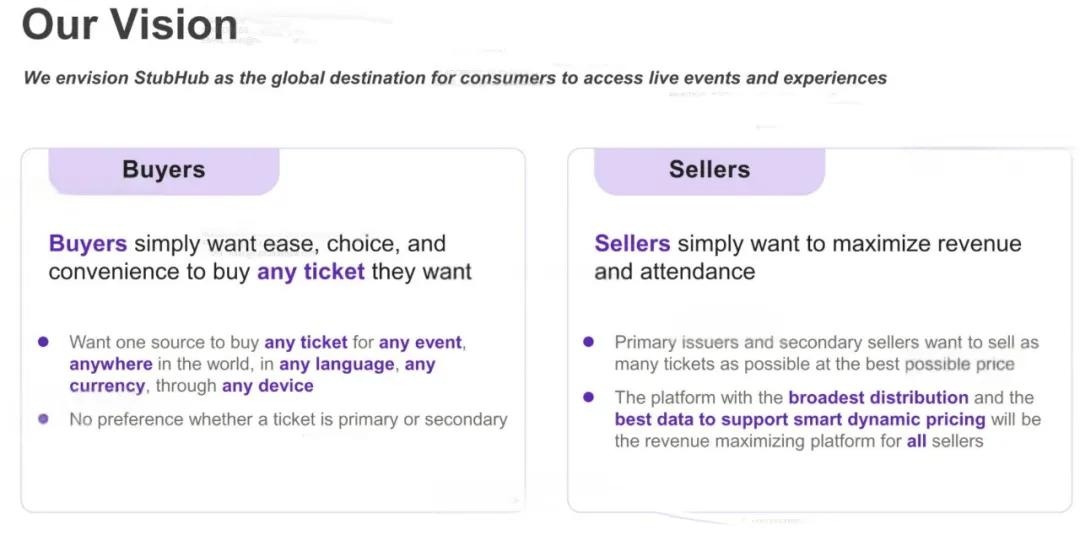Click the "No preference" primary or secondary line
1080x535 pixels.
coord(288,419)
